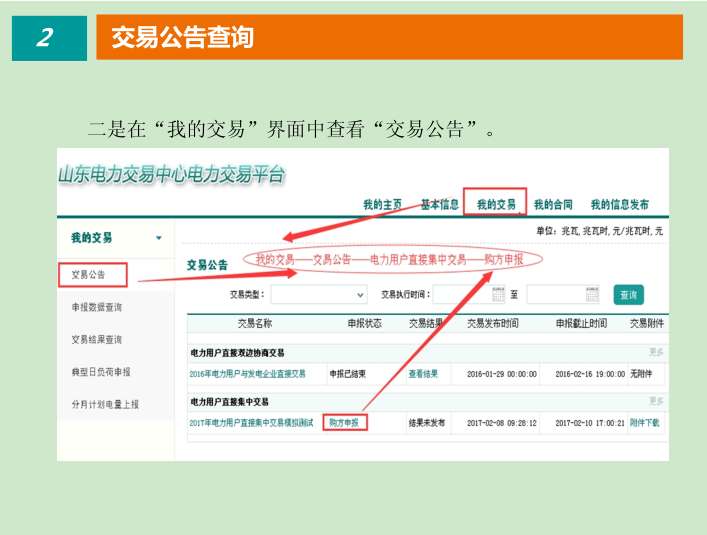
Task: Select 典型日负荷申报 in the sidebar
Action: [100, 372]
